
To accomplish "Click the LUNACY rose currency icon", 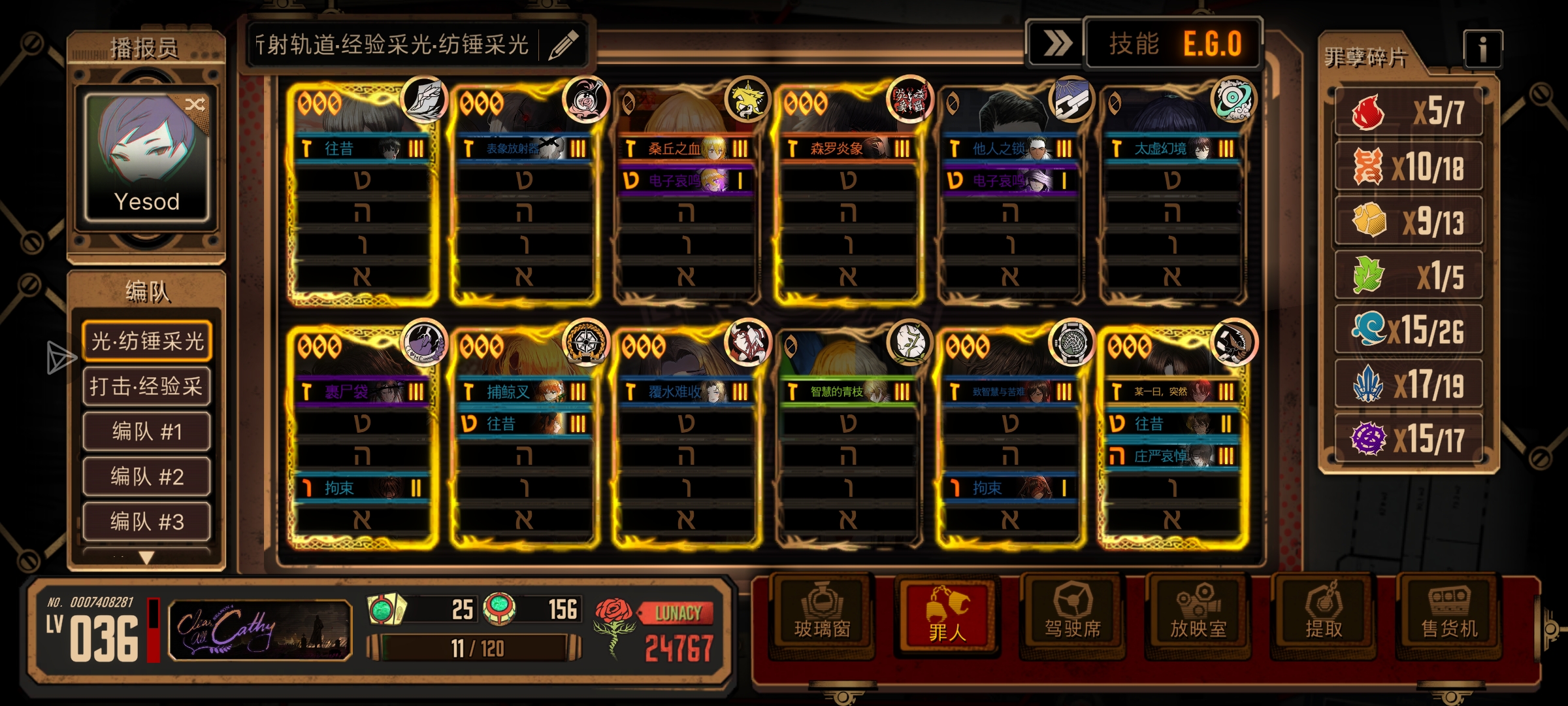I will [x=613, y=624].
